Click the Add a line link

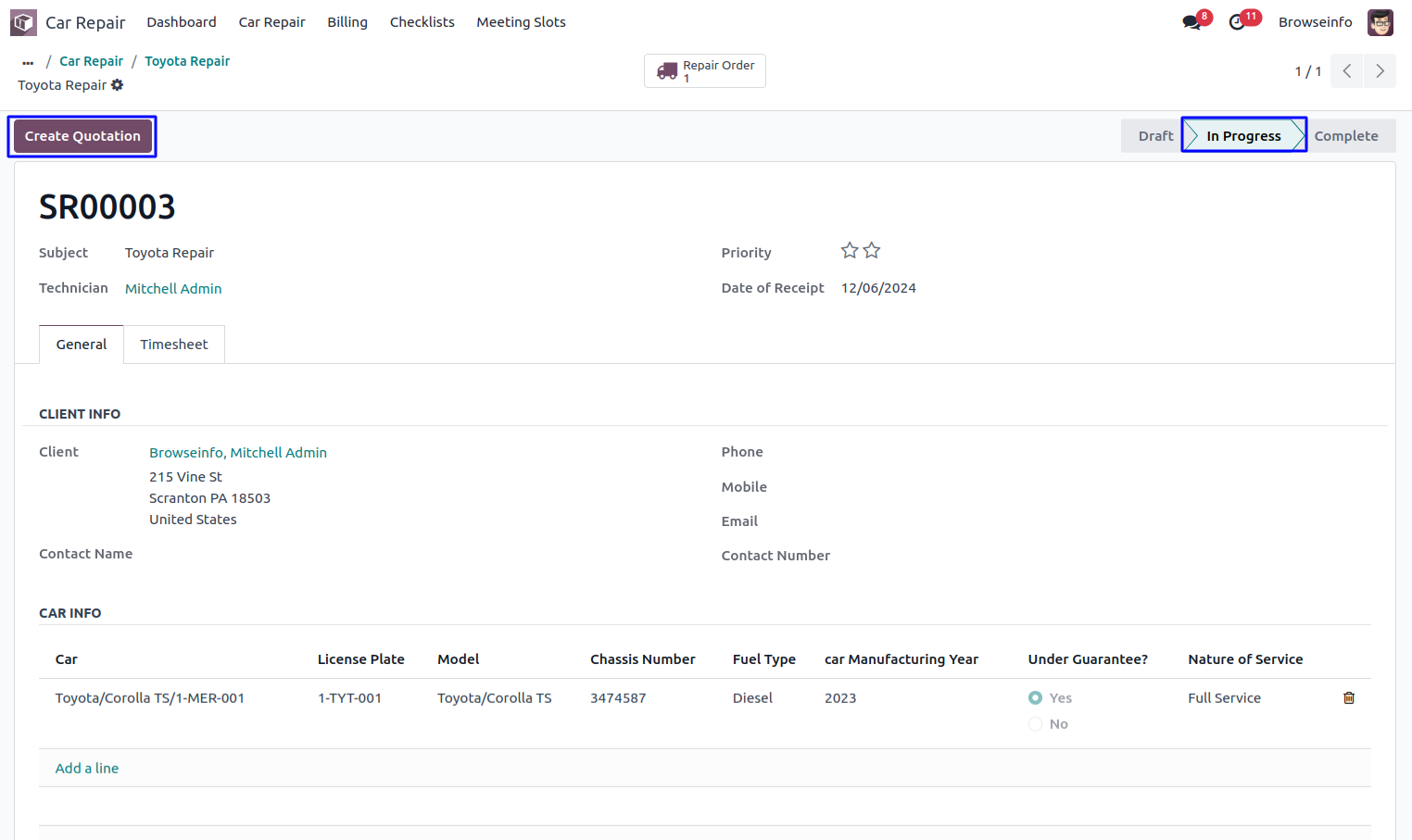[87, 769]
